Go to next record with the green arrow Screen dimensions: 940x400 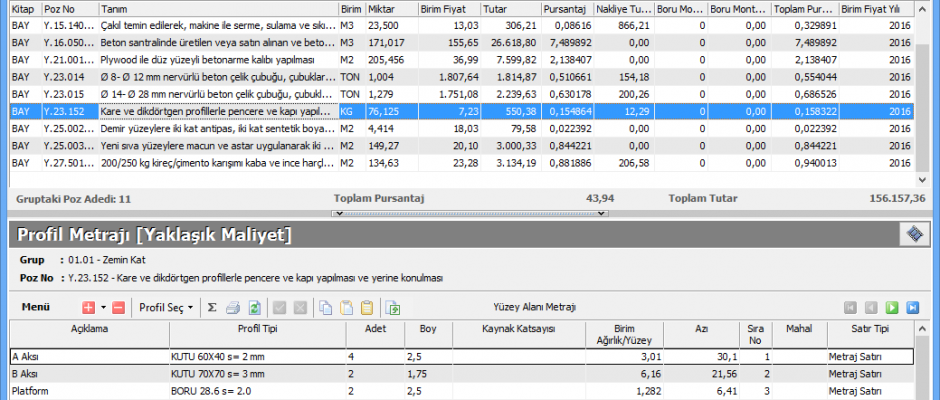pyautogui.click(x=891, y=308)
